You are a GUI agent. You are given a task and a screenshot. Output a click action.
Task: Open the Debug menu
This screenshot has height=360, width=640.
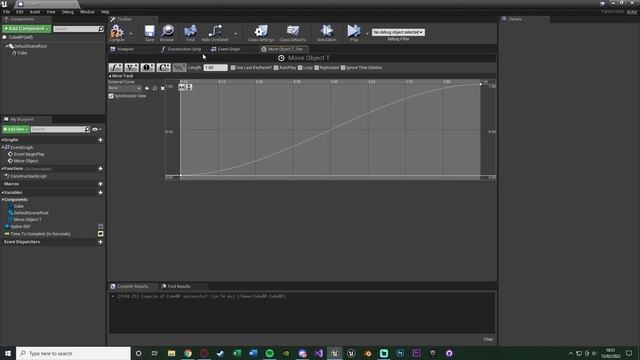pyautogui.click(x=68, y=12)
